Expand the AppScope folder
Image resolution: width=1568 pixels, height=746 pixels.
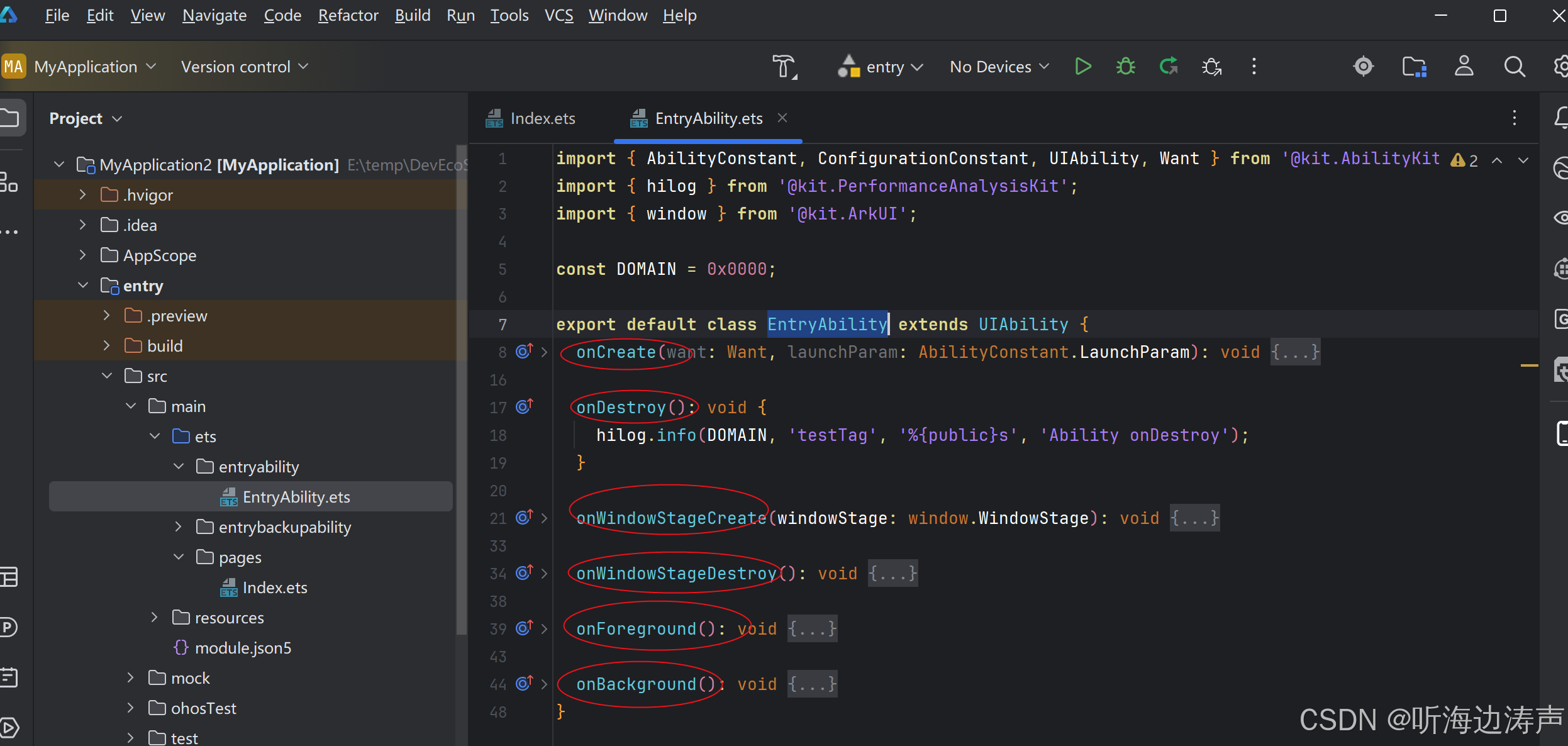point(82,255)
